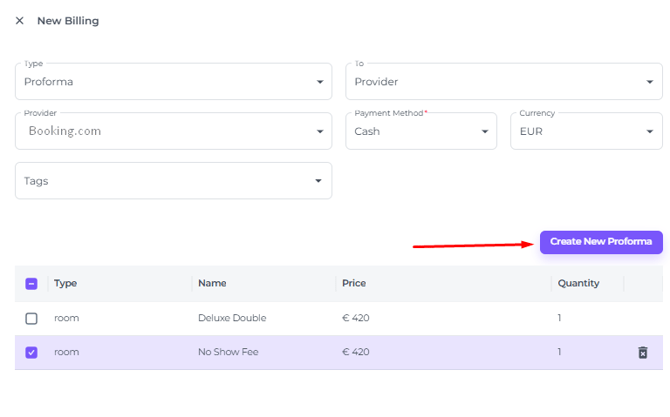
Task: Expand the Tags dropdown
Action: (x=173, y=181)
